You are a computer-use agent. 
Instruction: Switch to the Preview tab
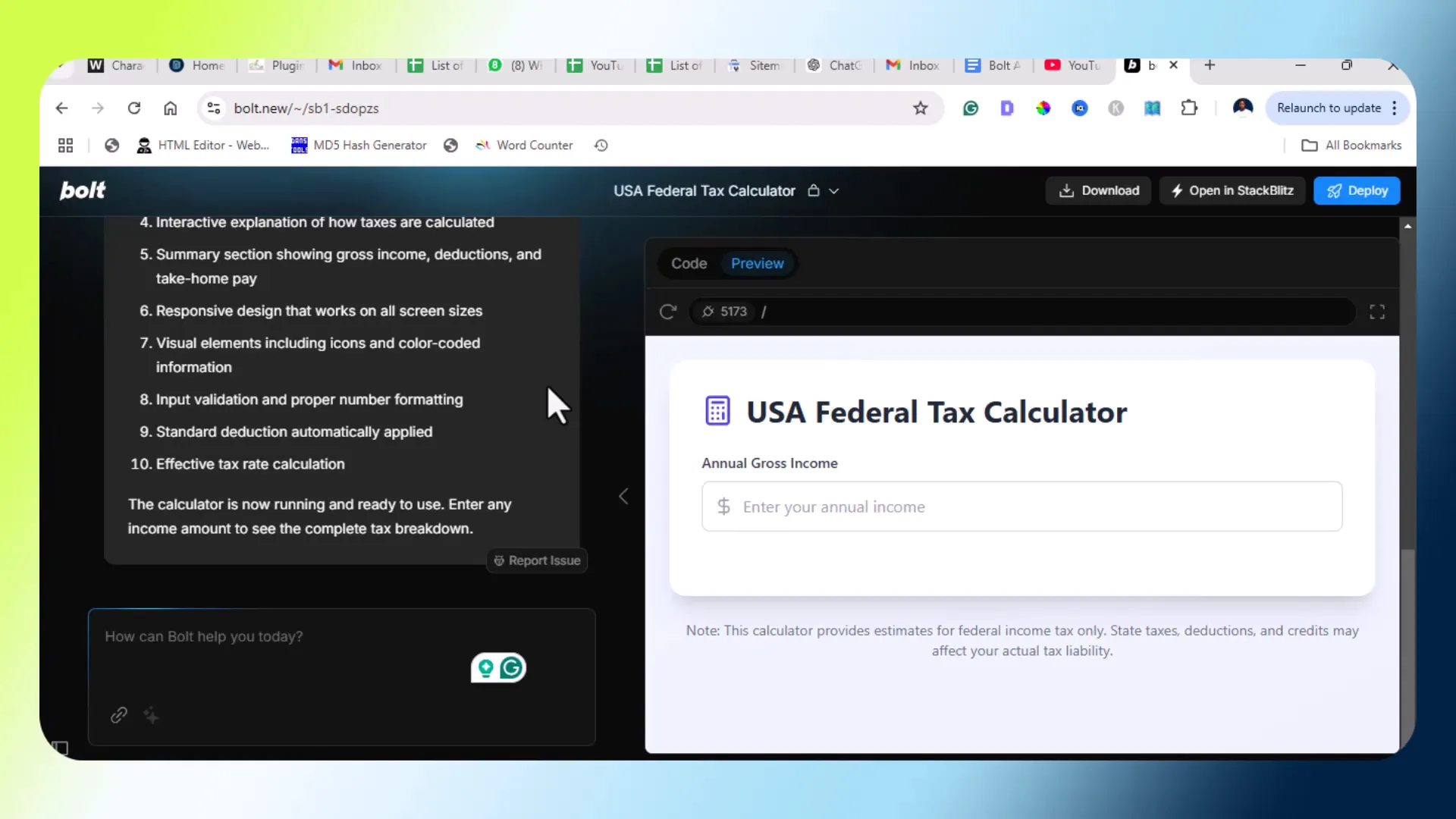point(757,263)
